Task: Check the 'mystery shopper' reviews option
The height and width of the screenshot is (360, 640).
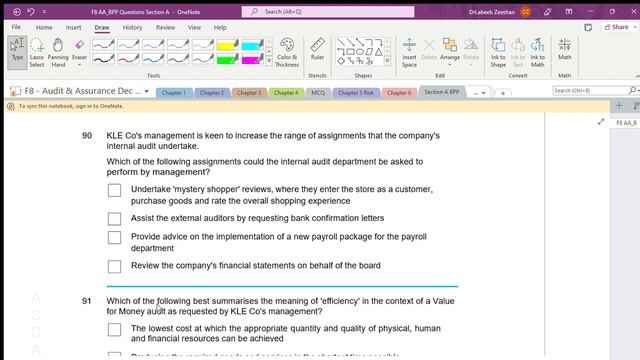Action: [x=114, y=190]
